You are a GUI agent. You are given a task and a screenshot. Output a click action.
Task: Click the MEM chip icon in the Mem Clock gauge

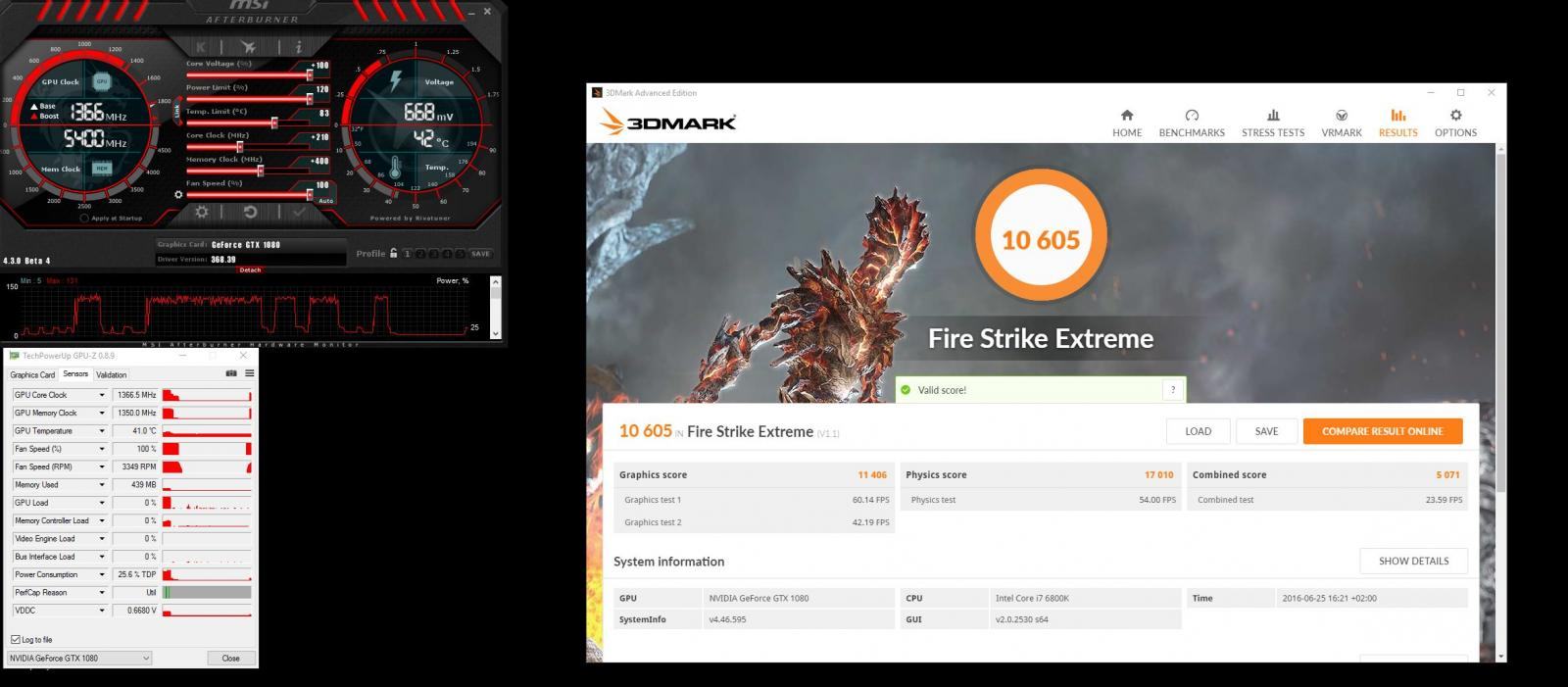point(101,169)
